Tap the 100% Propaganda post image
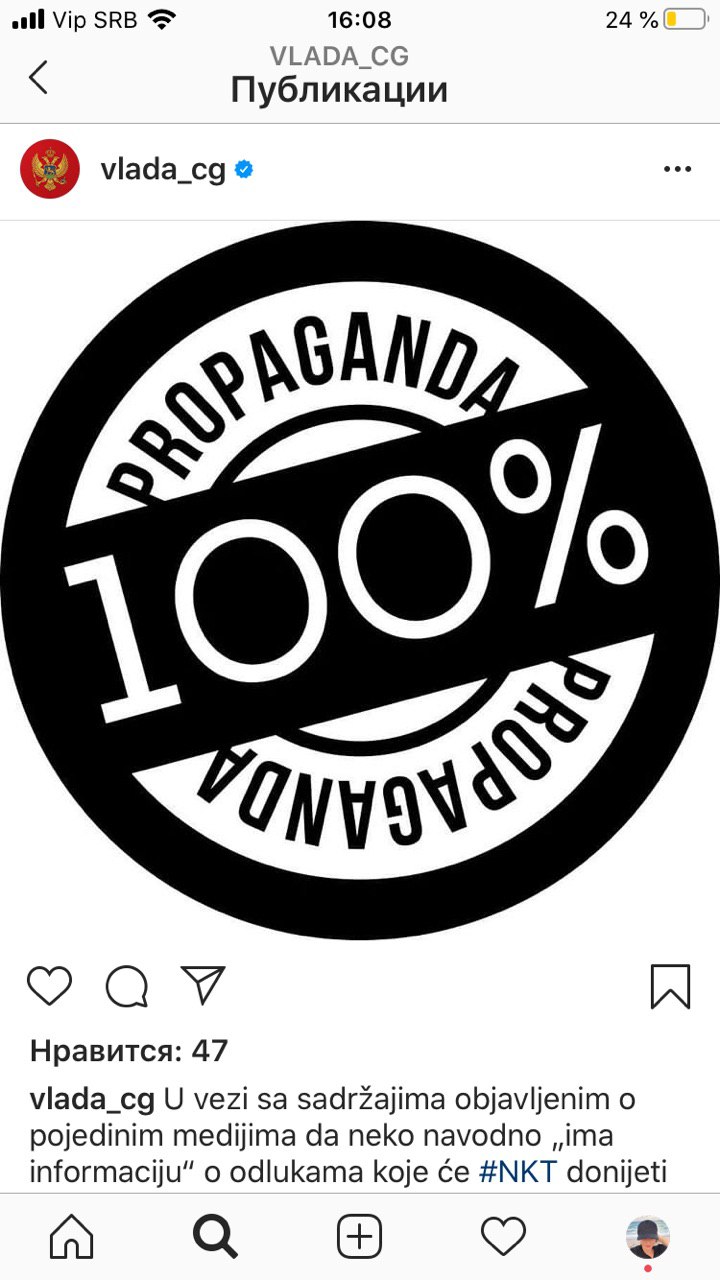720x1280 pixels. point(360,580)
